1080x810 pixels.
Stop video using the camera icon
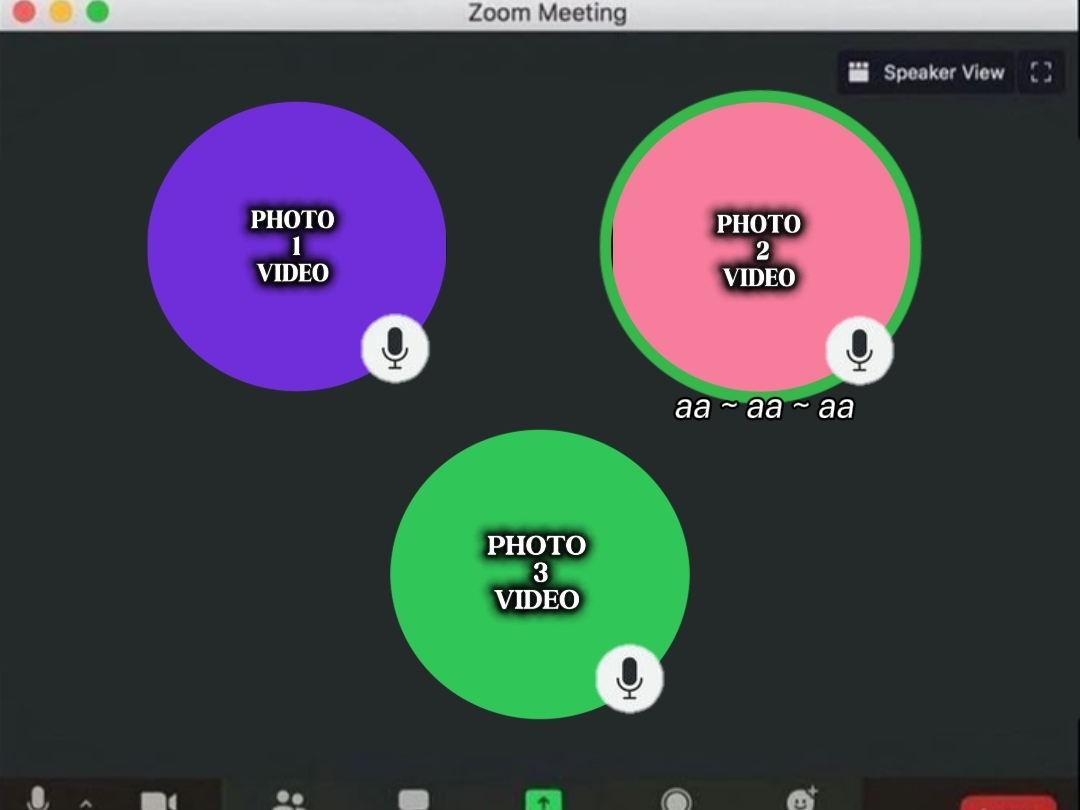159,801
